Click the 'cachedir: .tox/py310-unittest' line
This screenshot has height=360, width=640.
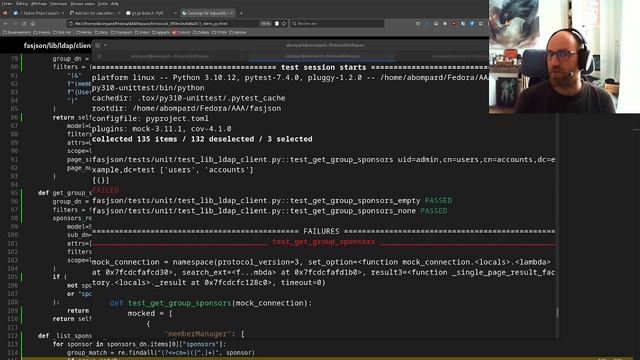click(189, 98)
